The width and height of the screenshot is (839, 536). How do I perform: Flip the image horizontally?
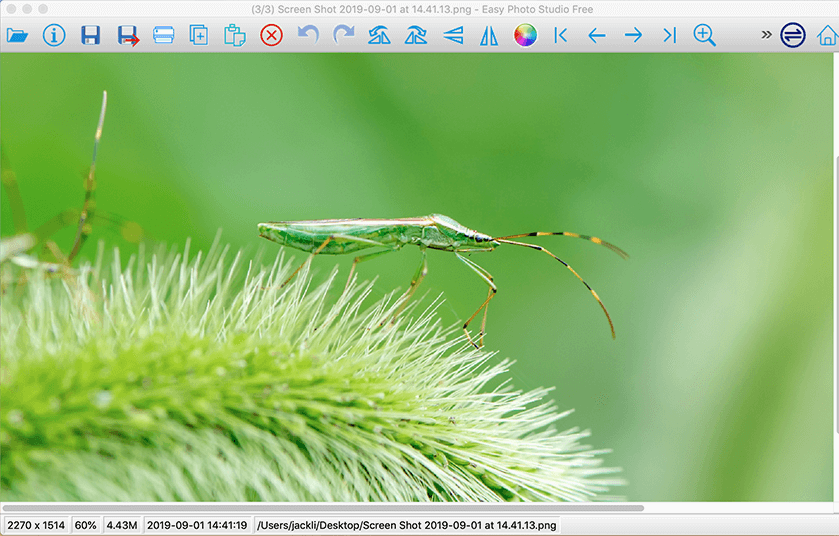(489, 36)
